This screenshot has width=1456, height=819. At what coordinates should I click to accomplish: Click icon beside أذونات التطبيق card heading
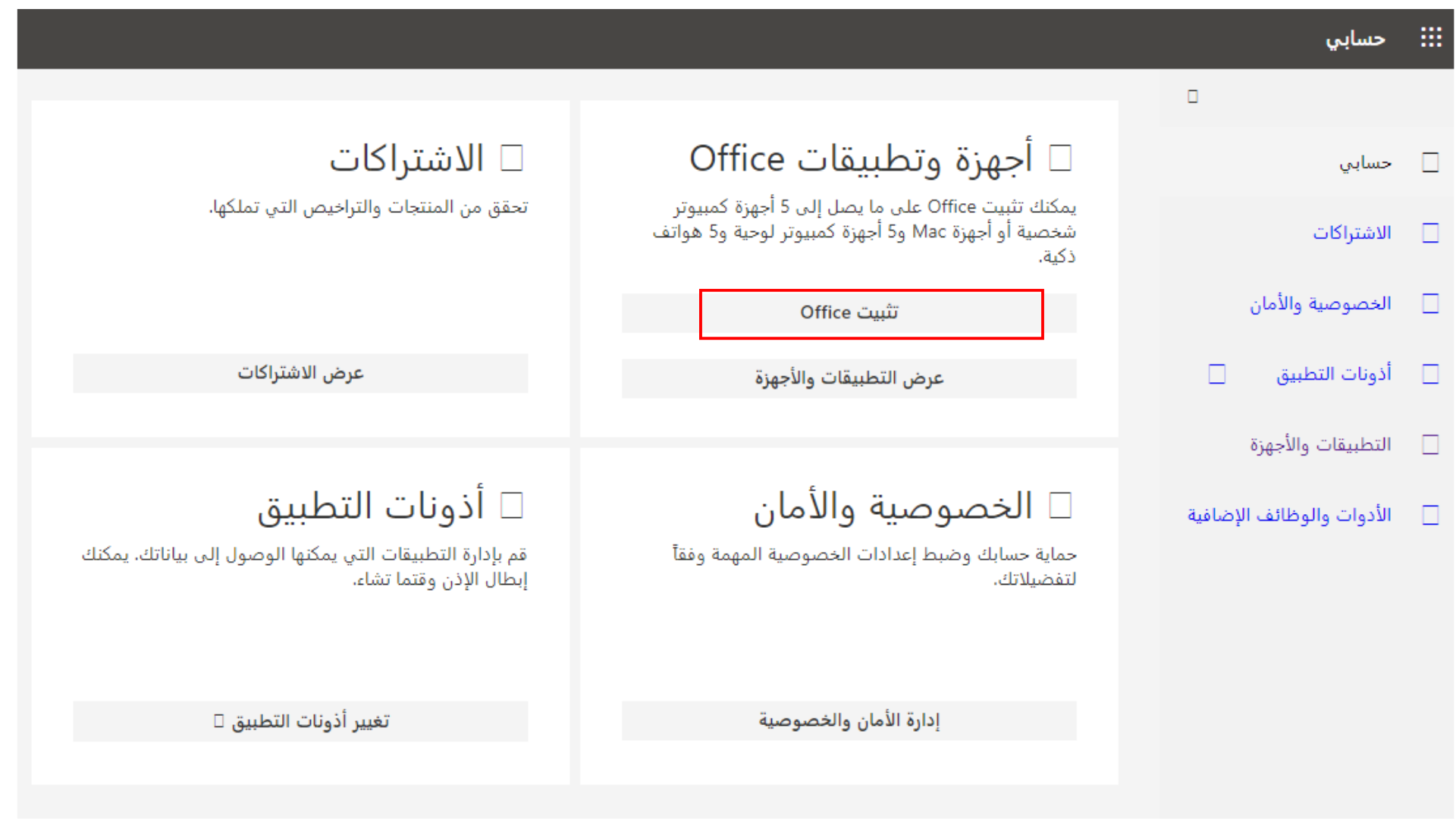click(512, 505)
